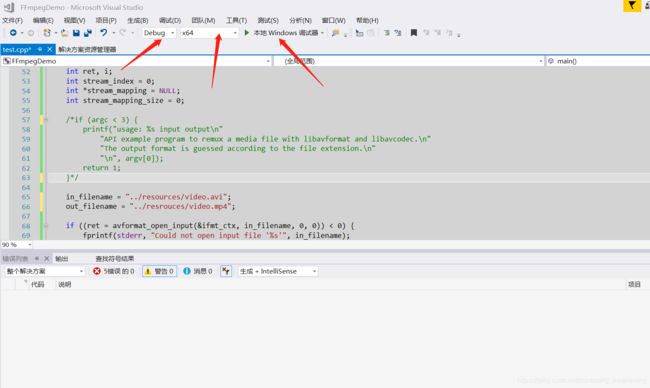Click the clear filters funnel icon

tap(226, 271)
